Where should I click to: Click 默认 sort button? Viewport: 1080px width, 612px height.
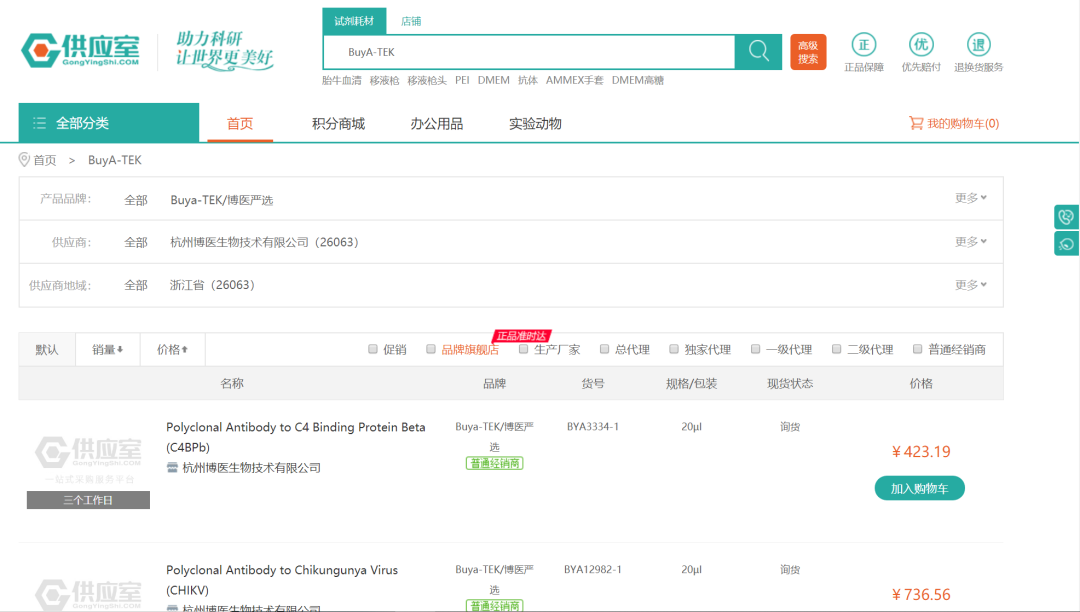click(47, 350)
